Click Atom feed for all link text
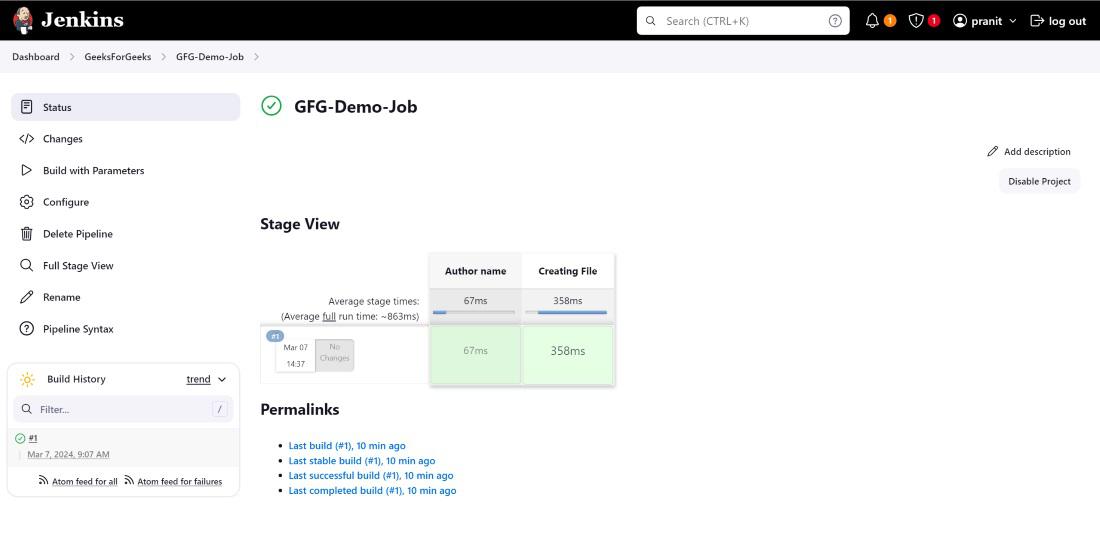The image size is (1100, 534). 85,481
